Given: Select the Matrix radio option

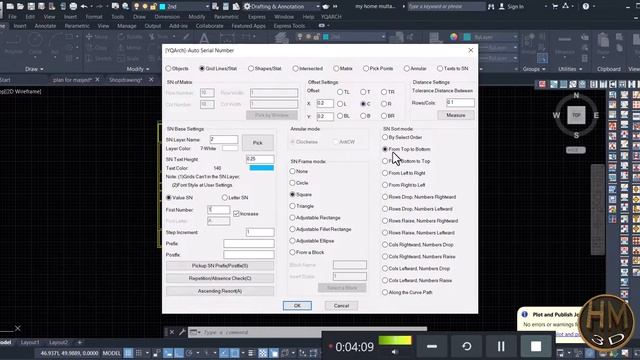Looking at the screenshot, I should 342,69.
